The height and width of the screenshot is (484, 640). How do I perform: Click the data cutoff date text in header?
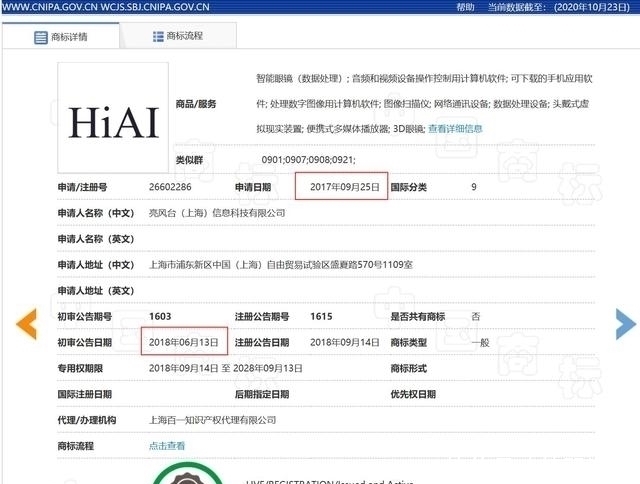559,7
